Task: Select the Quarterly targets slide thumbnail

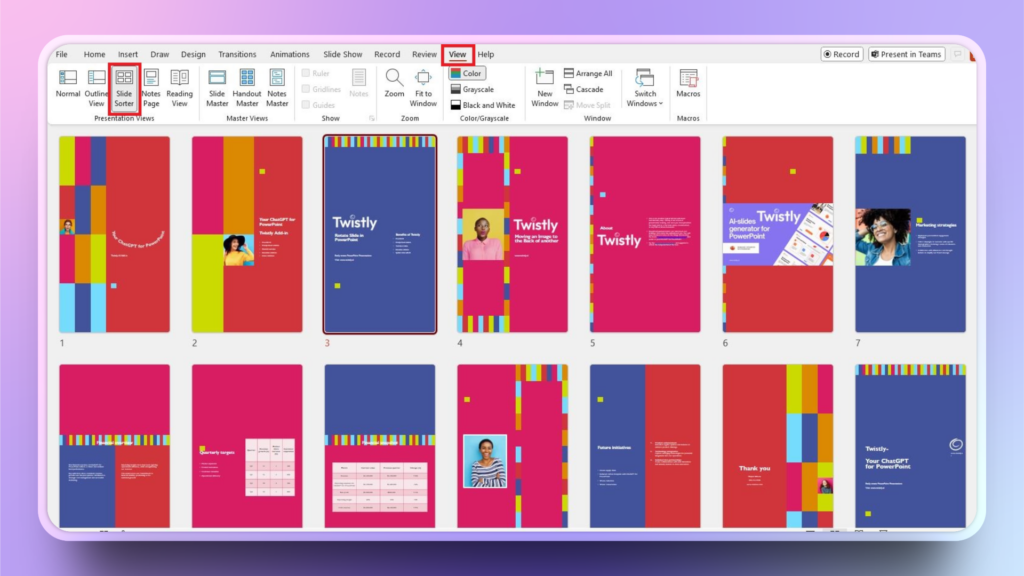Action: [247, 446]
